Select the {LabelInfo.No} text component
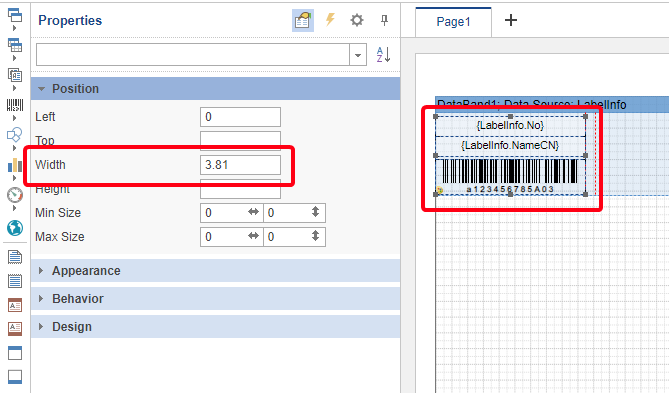 (x=510, y=125)
